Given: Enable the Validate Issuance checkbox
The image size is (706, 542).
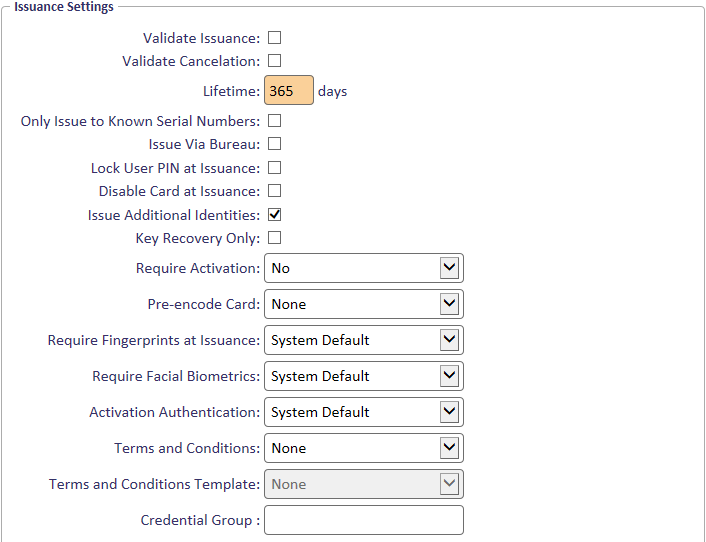Looking at the screenshot, I should tap(275, 38).
